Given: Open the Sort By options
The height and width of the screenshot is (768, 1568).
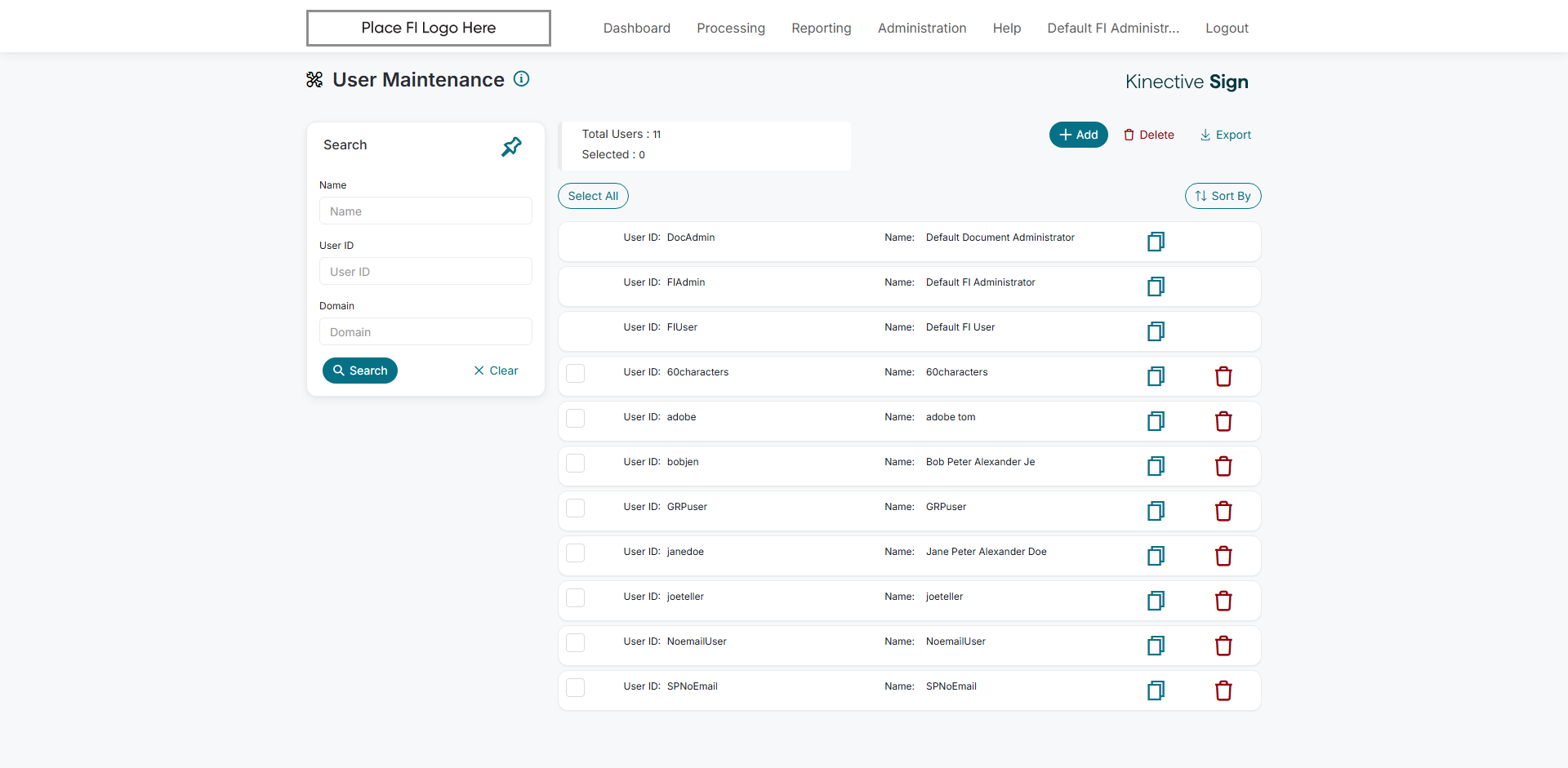Looking at the screenshot, I should pyautogui.click(x=1223, y=196).
